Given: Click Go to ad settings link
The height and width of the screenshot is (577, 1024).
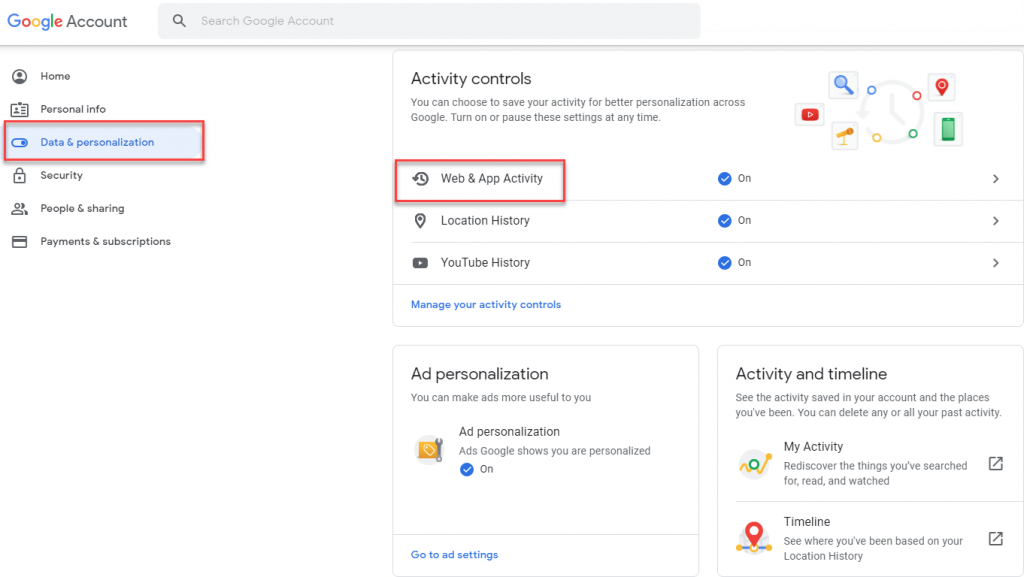Looking at the screenshot, I should [455, 555].
